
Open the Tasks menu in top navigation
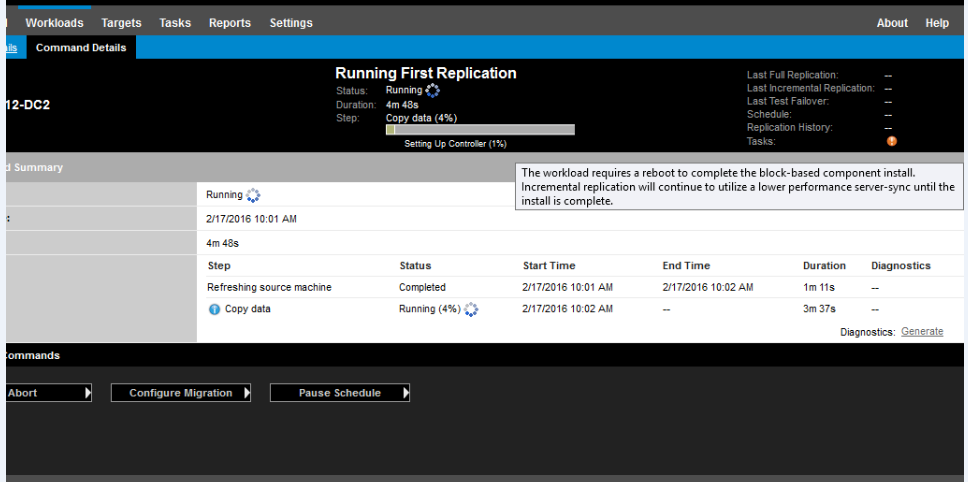(x=175, y=23)
